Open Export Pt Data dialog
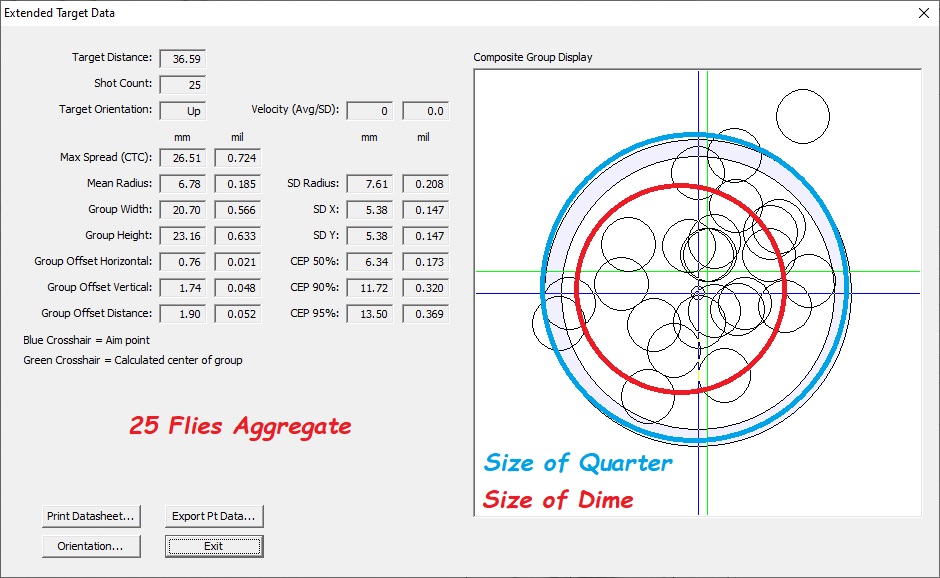 (214, 516)
